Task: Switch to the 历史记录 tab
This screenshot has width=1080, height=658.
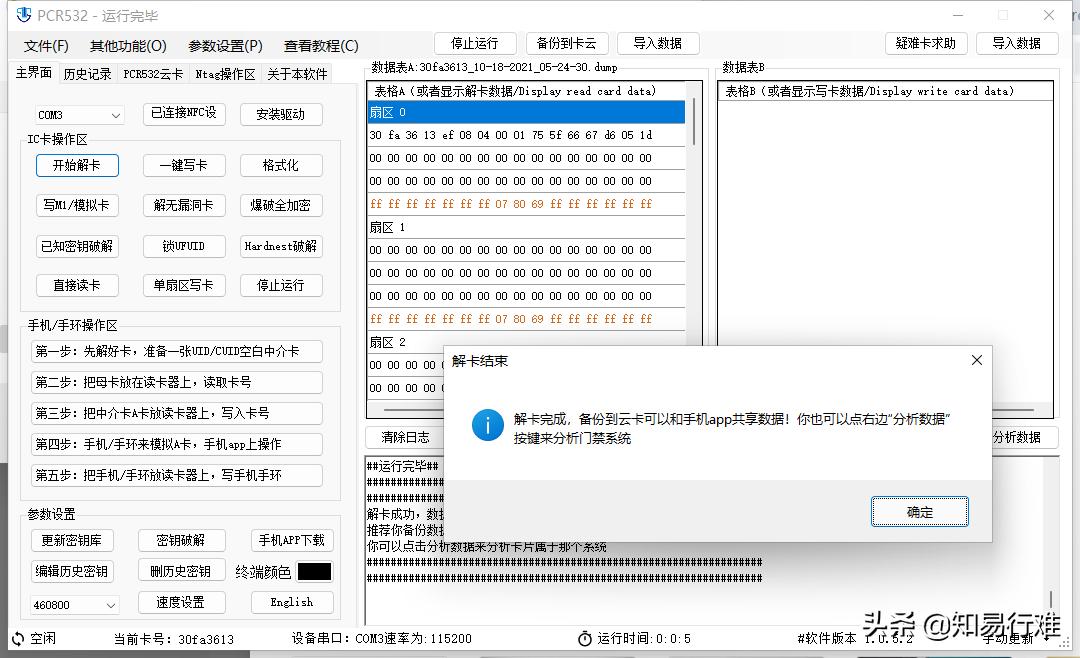Action: 87,72
